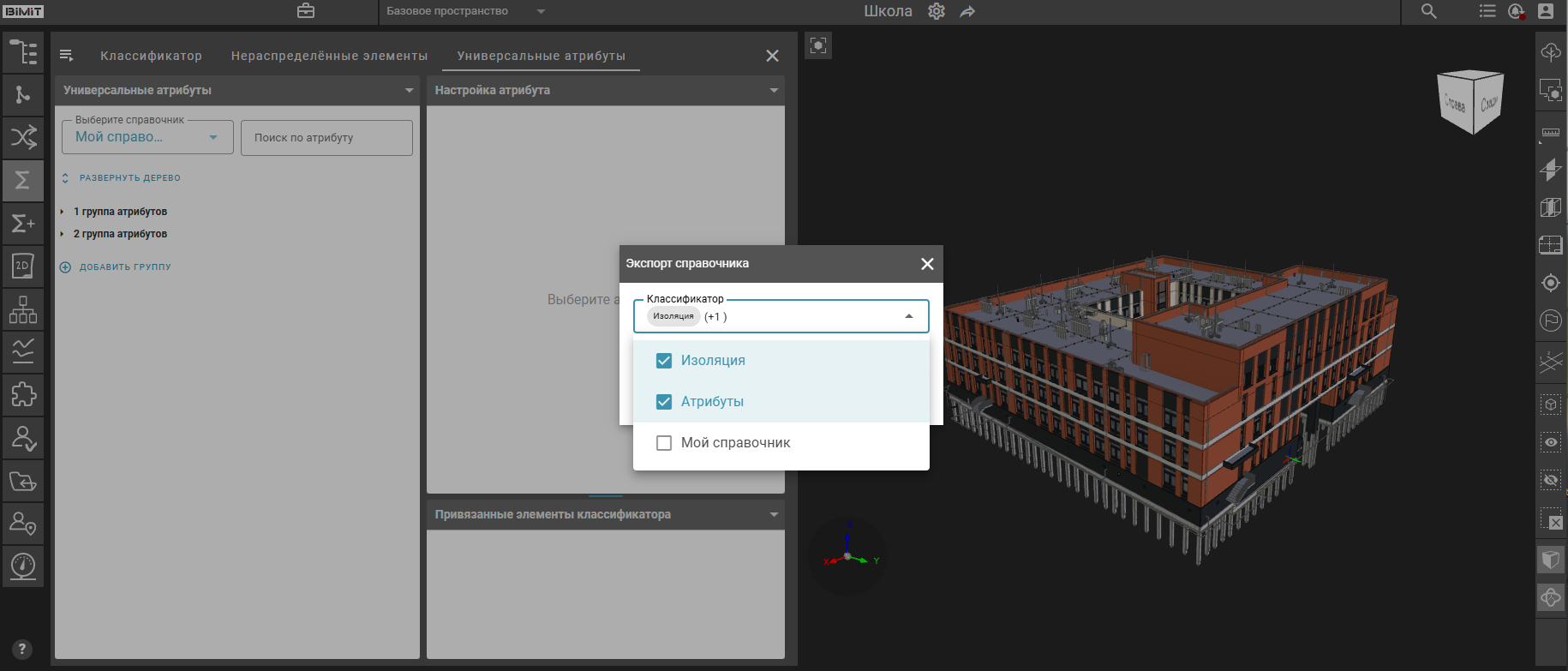Open the 2D drawing view icon

coord(23,267)
